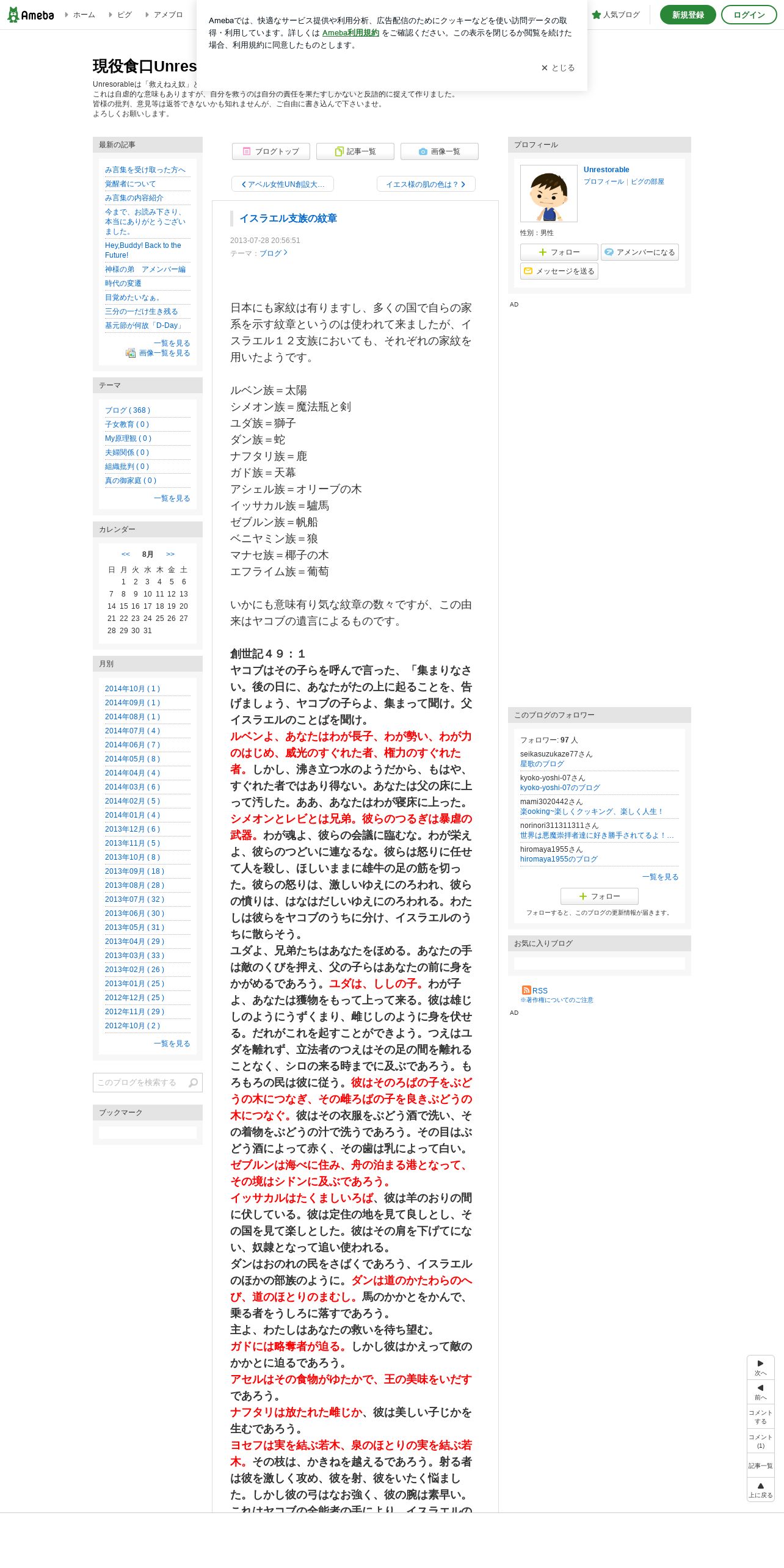784x1568 pixels.
Task: Open theme 真の御家庭 ( 0 )
Action: [131, 481]
